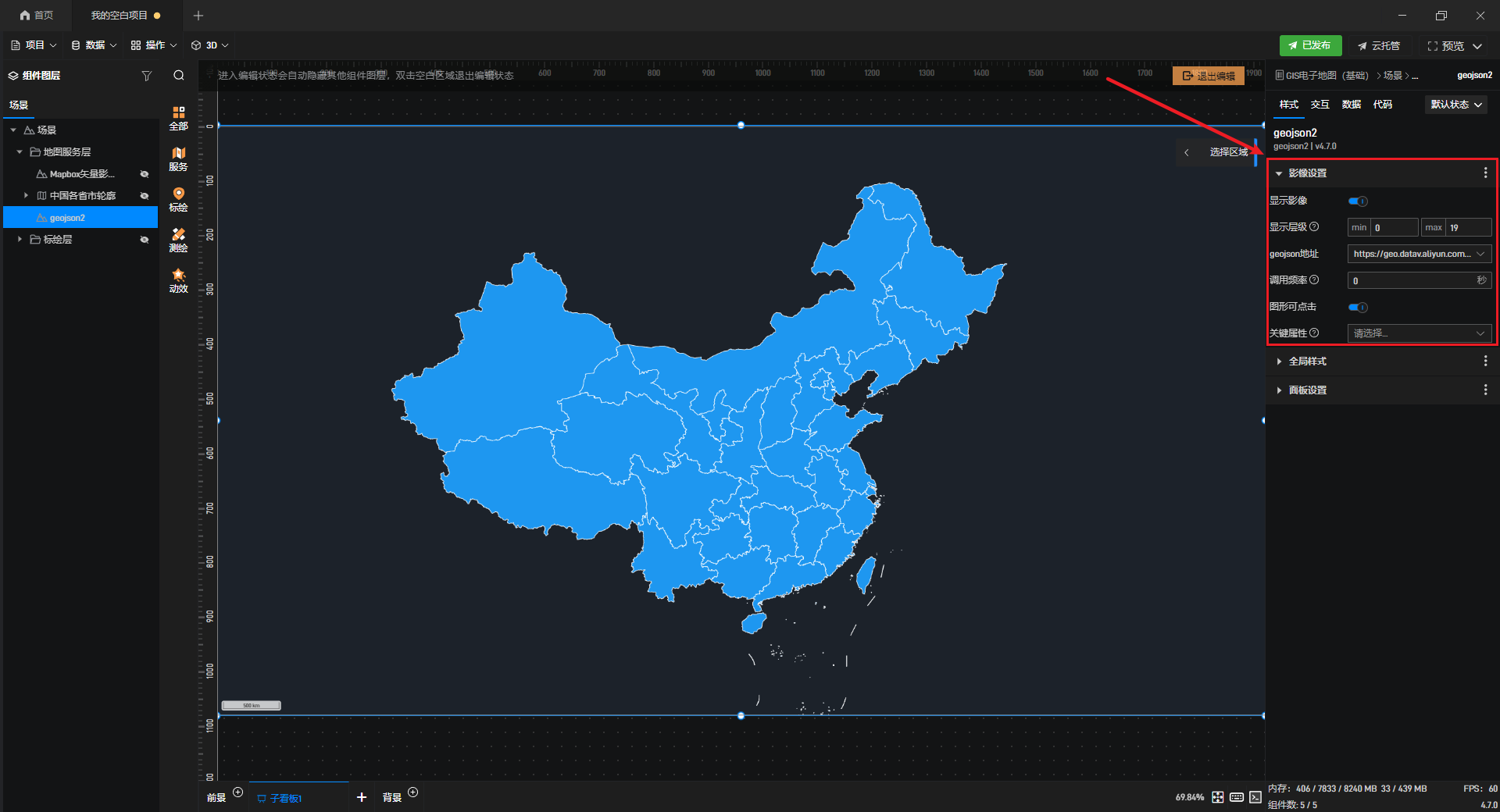Toggle the 图形可点击 switch

[x=1358, y=308]
